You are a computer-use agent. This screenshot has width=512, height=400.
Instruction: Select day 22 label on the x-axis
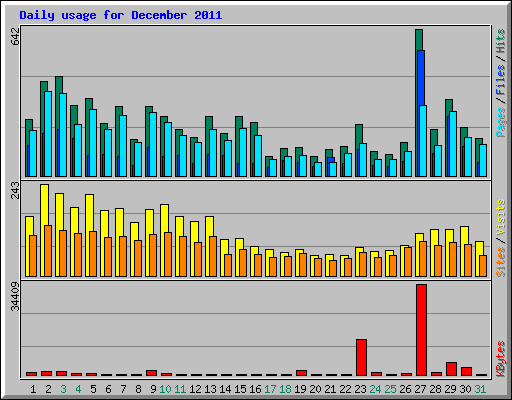click(x=345, y=389)
